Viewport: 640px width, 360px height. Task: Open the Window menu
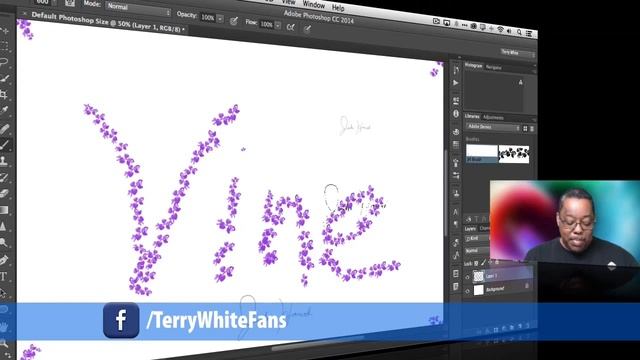[313, 4]
